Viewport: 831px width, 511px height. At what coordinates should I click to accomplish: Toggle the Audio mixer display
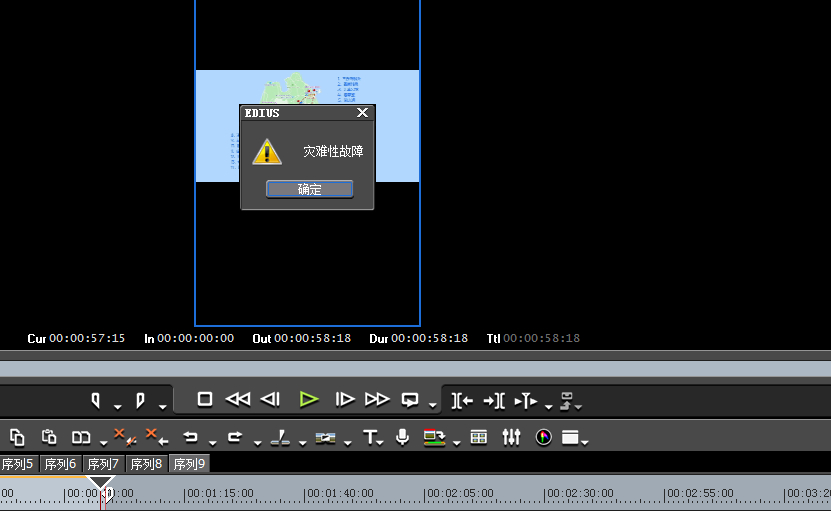(511, 437)
